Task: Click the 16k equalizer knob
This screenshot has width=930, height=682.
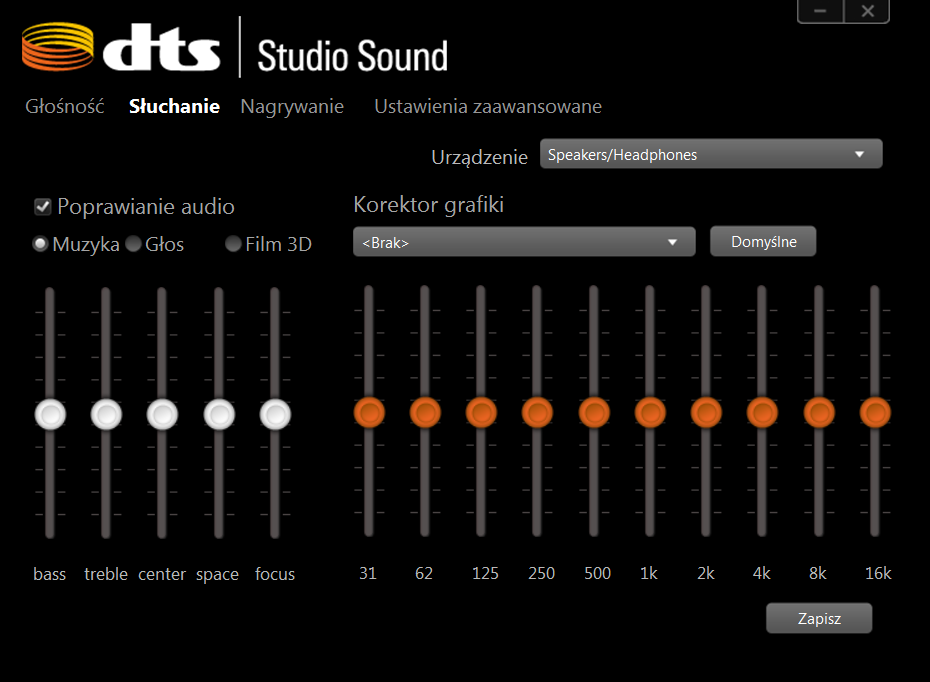Action: click(x=875, y=412)
